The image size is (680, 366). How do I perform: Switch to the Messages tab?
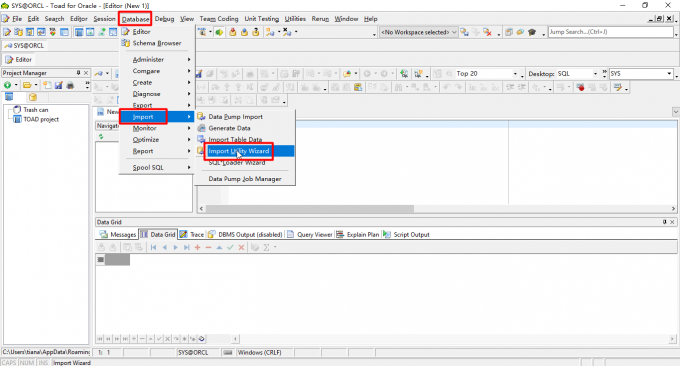click(118, 235)
